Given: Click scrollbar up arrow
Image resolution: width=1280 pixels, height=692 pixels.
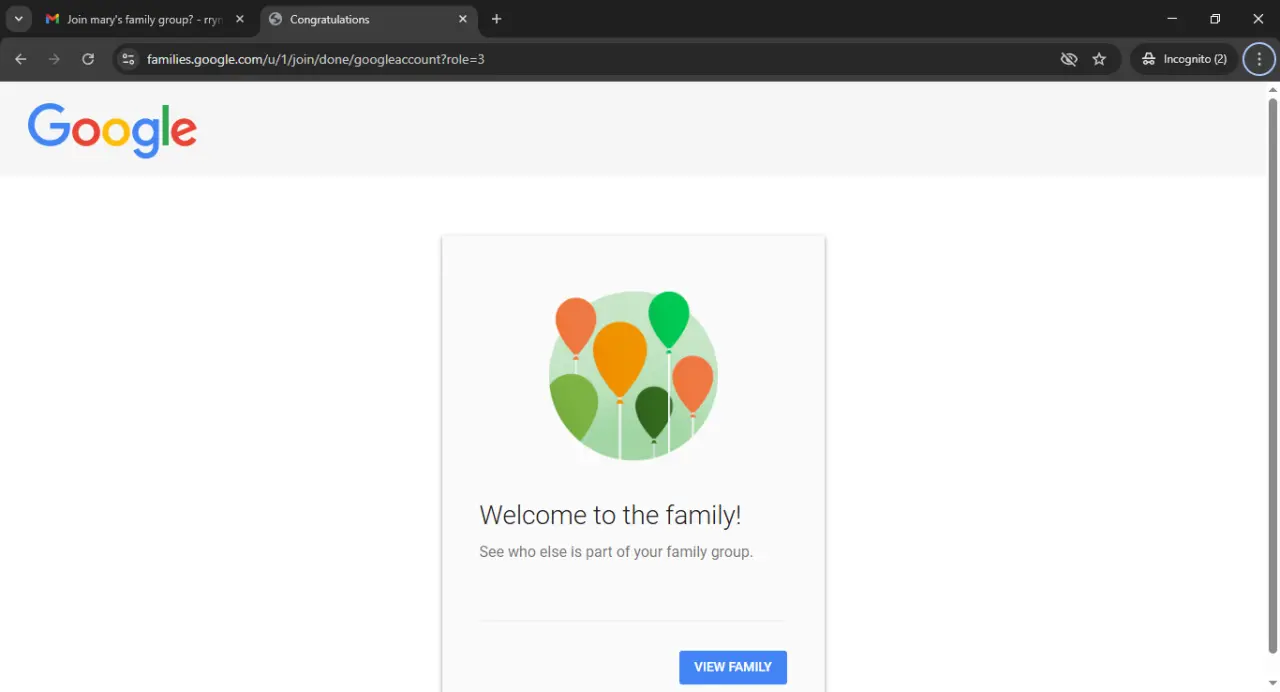Looking at the screenshot, I should pos(1273,89).
